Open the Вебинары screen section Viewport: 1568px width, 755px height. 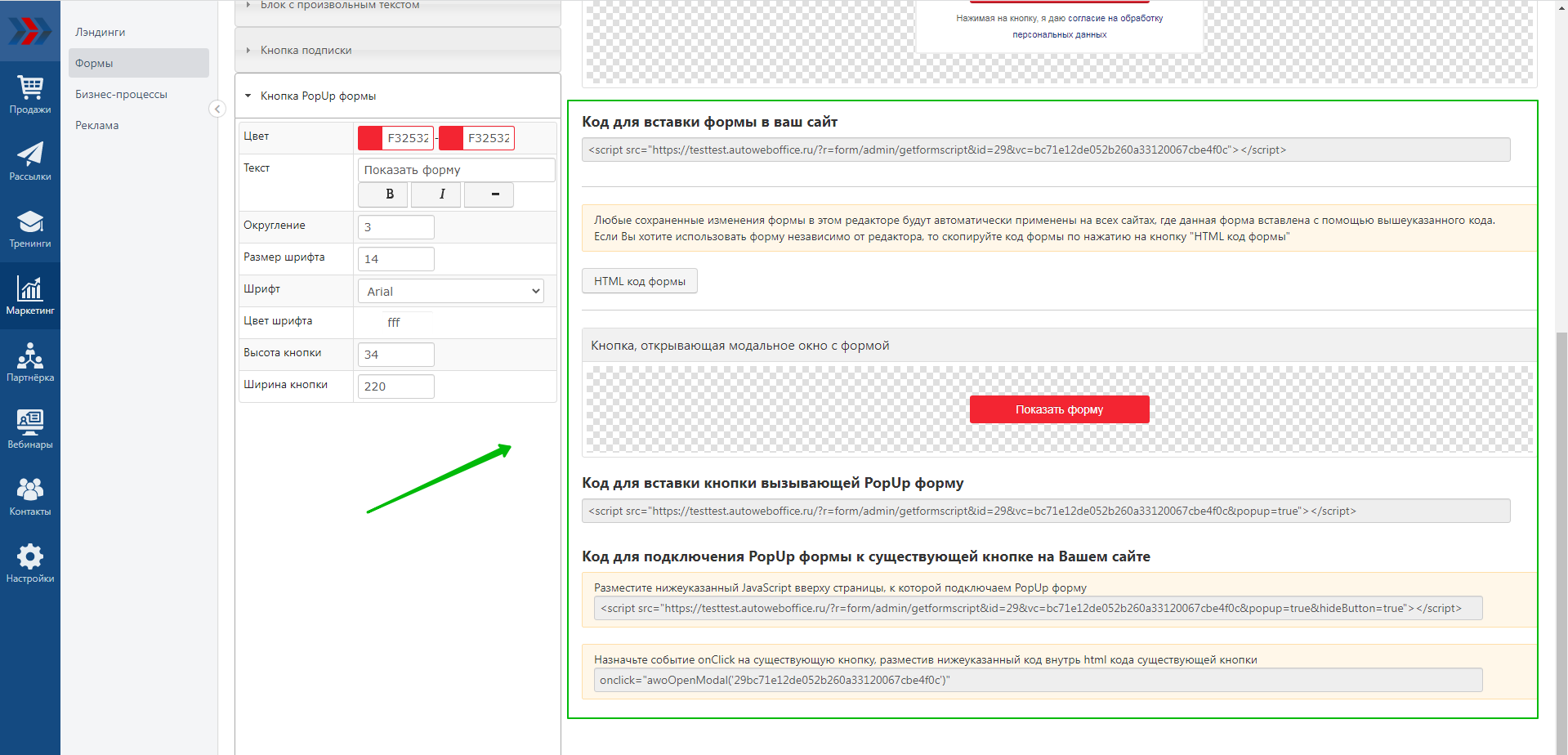(30, 430)
